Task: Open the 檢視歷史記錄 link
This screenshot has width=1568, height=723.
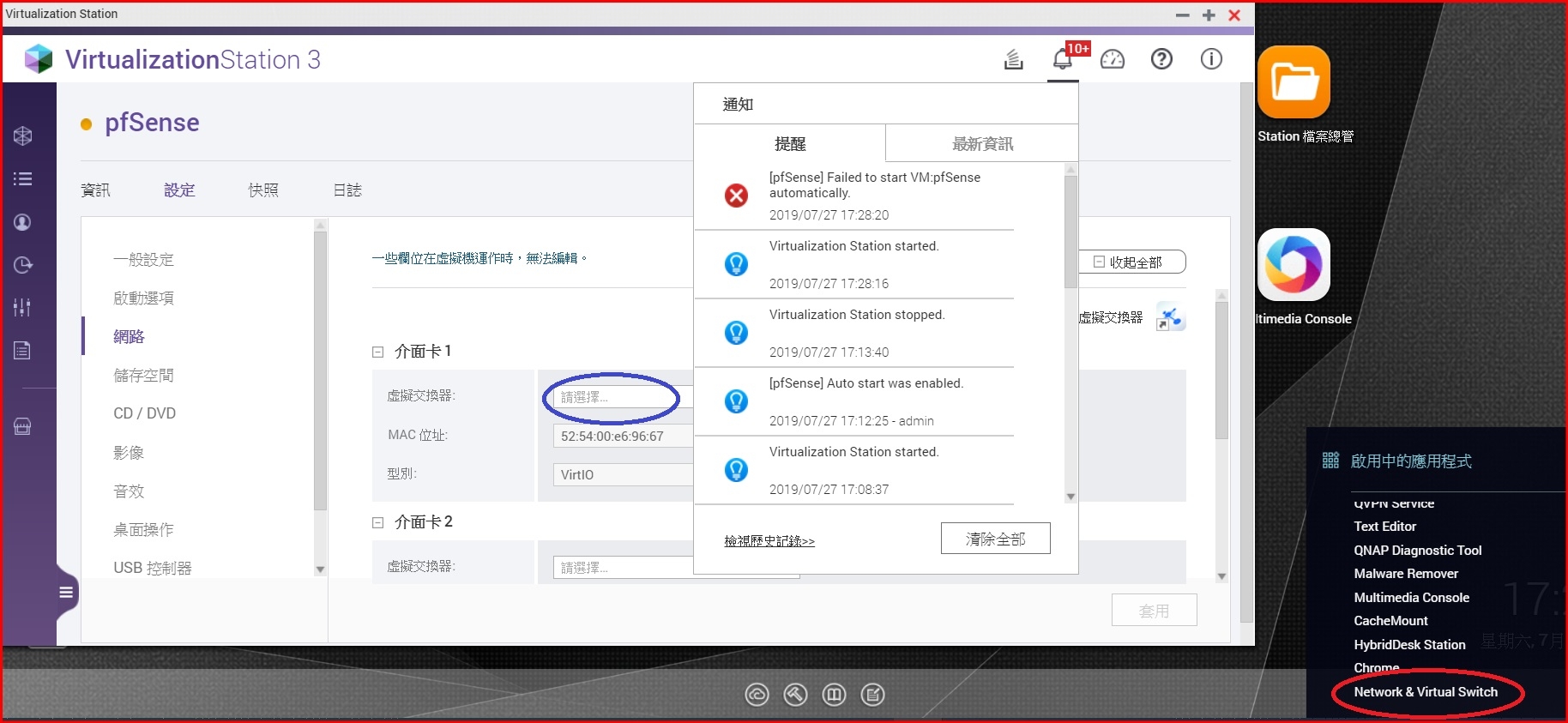Action: [x=769, y=541]
